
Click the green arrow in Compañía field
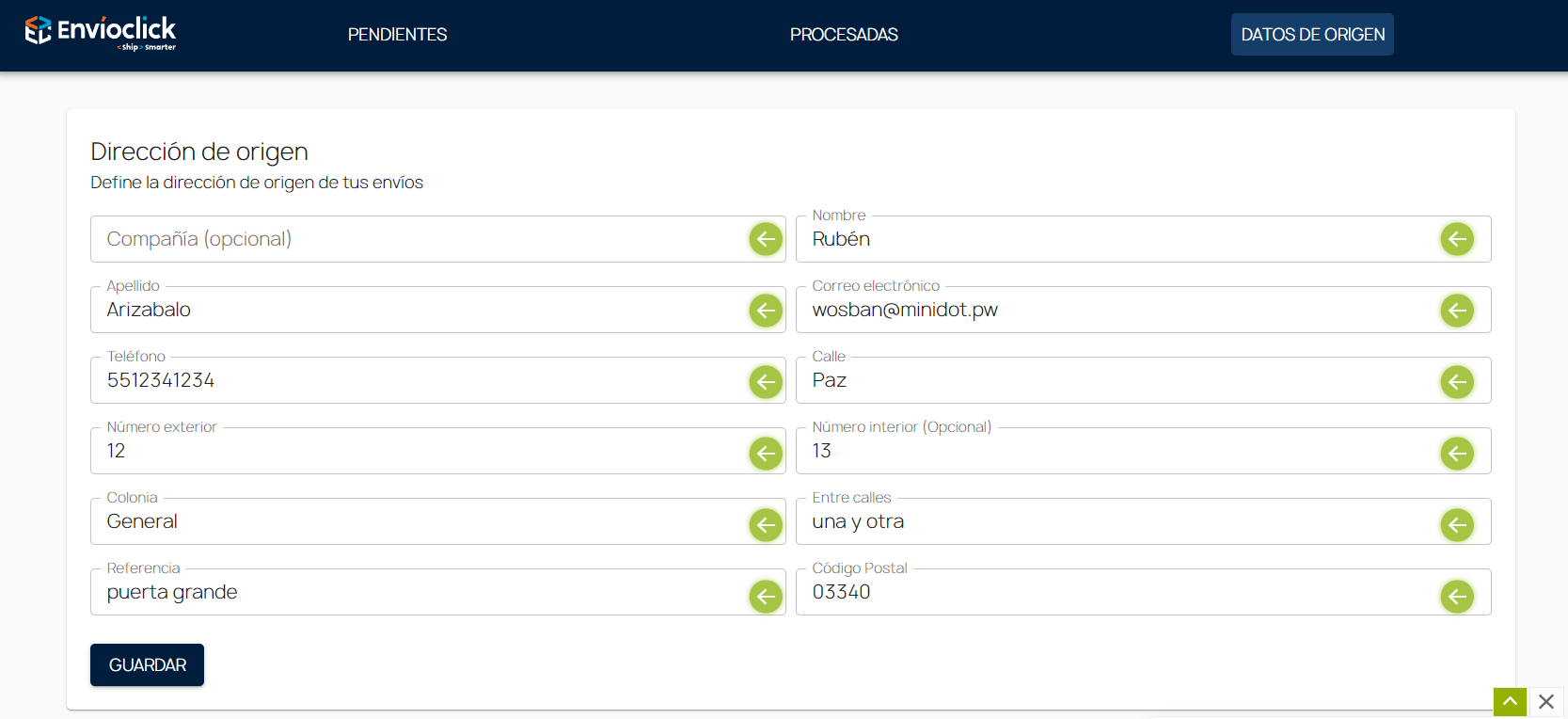coord(766,239)
